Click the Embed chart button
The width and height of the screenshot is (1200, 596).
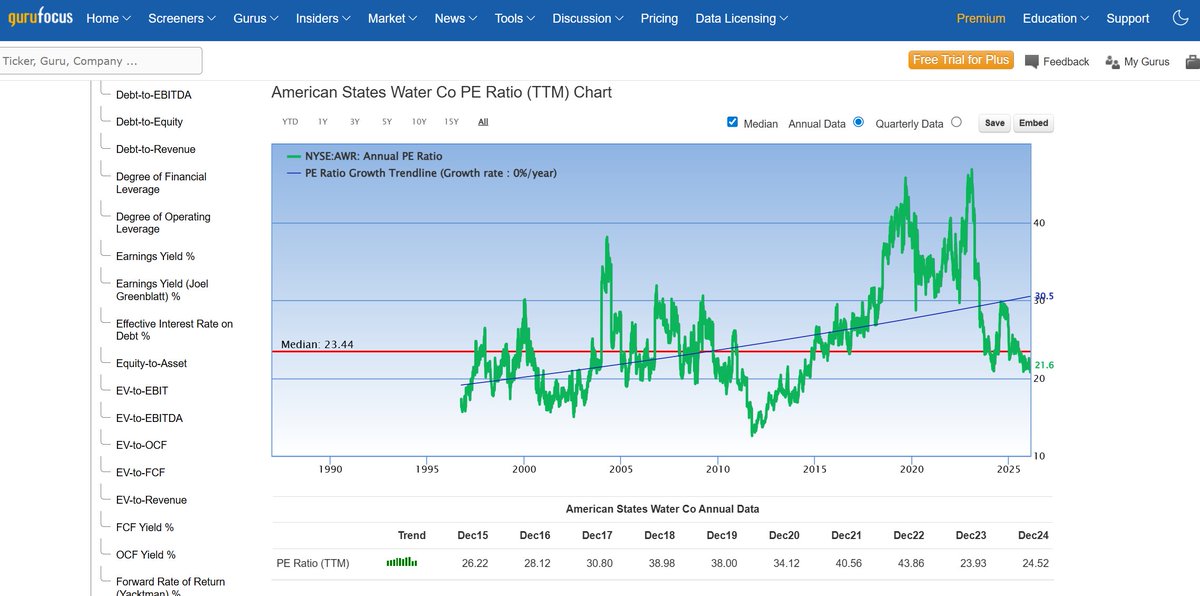pos(1033,123)
